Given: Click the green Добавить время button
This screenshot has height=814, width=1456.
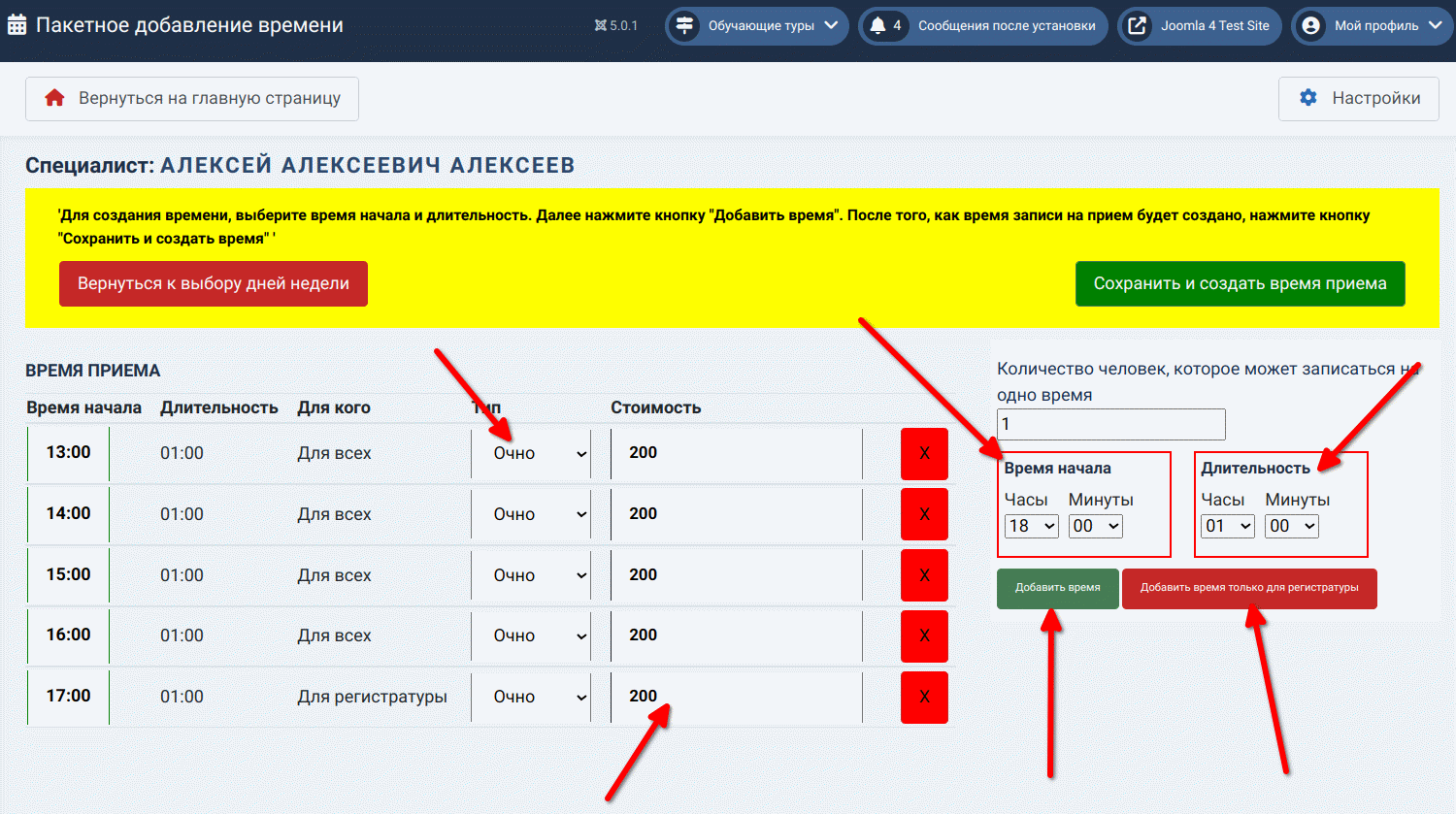Looking at the screenshot, I should [x=1057, y=588].
